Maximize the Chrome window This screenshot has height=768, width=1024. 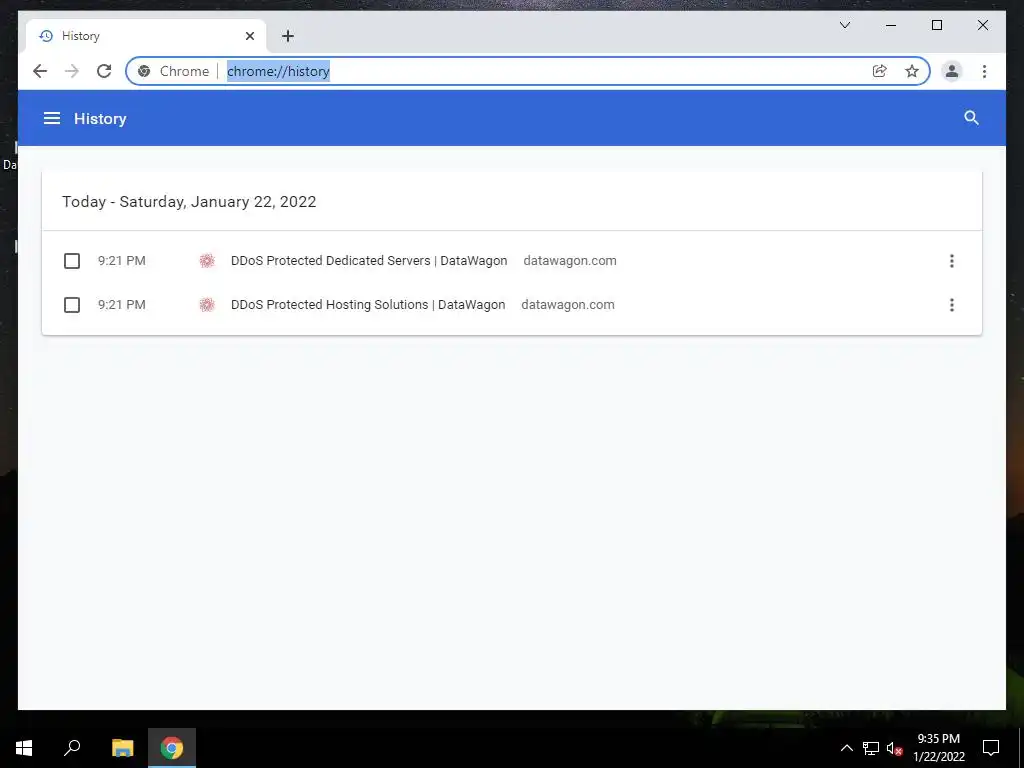tap(936, 25)
